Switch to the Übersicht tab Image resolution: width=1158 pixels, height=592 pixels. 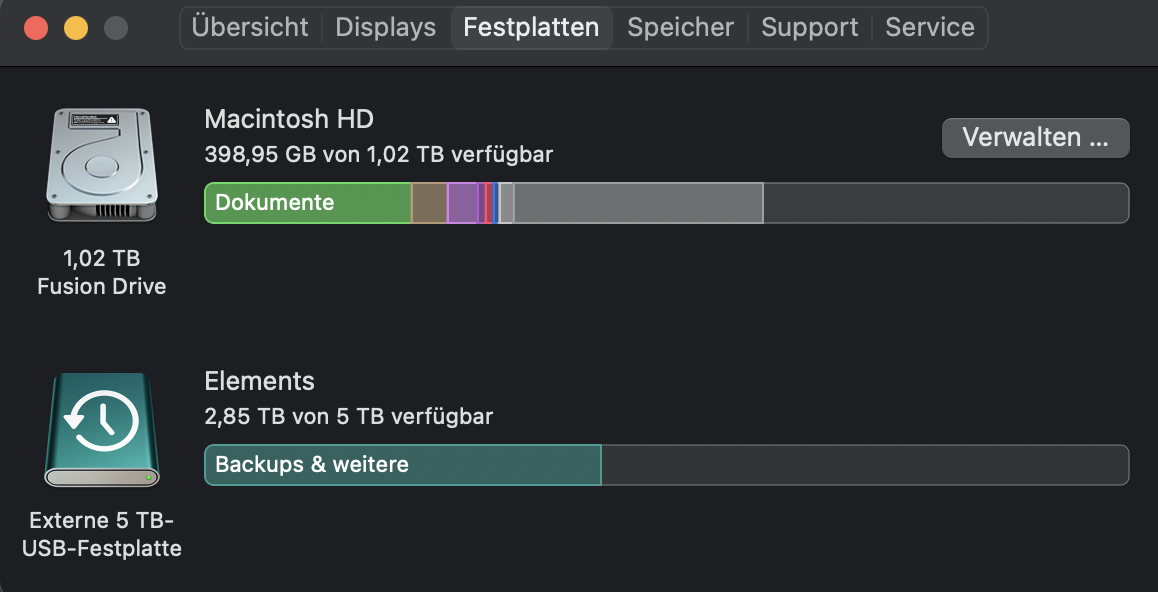(x=250, y=27)
